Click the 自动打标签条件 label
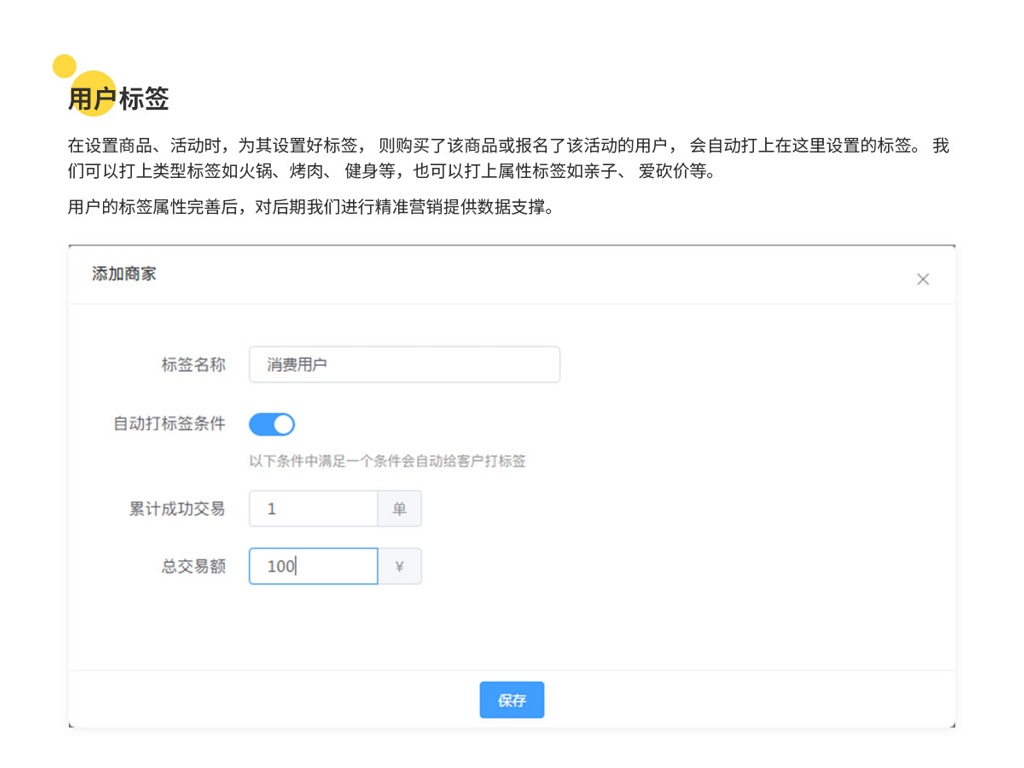 [169, 424]
